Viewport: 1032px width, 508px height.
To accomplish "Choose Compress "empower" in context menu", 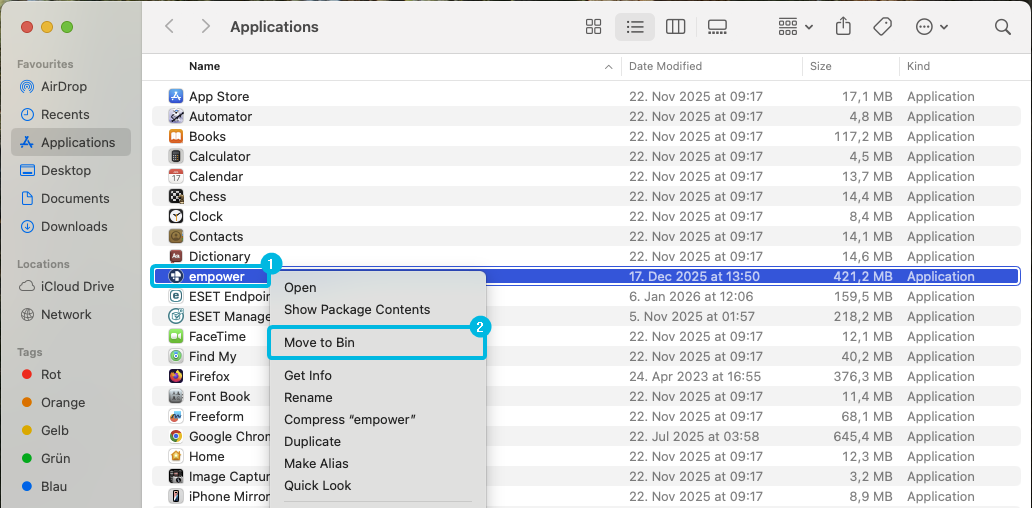I will [x=377, y=420].
